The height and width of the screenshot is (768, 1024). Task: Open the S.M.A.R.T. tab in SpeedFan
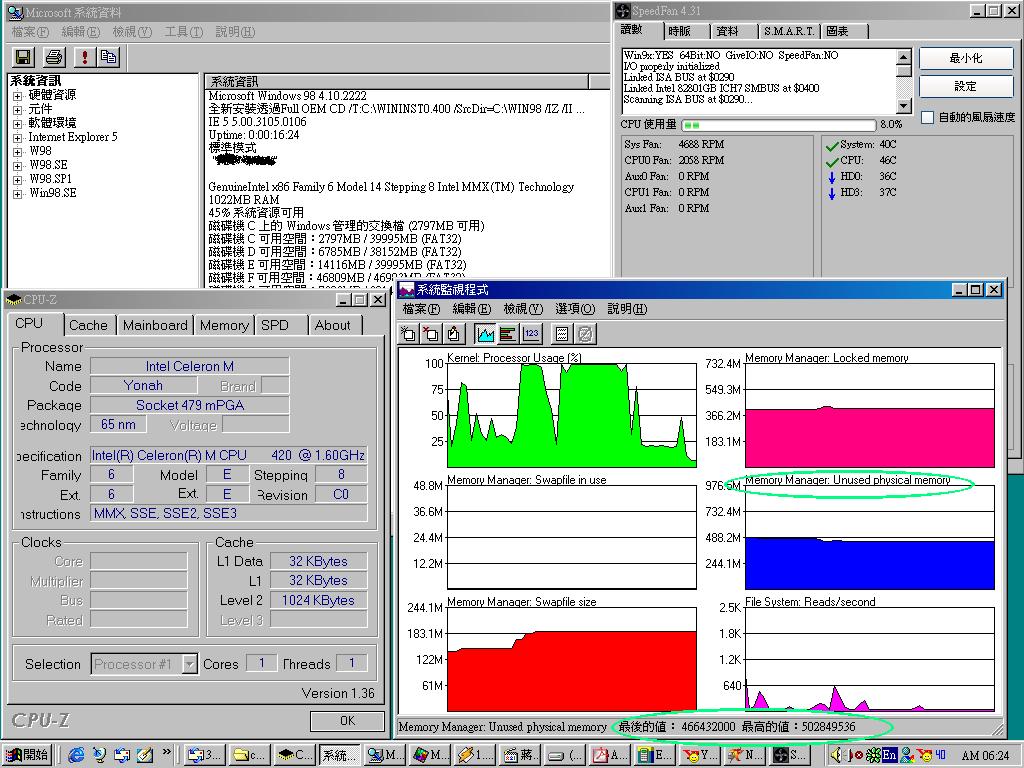pyautogui.click(x=789, y=31)
